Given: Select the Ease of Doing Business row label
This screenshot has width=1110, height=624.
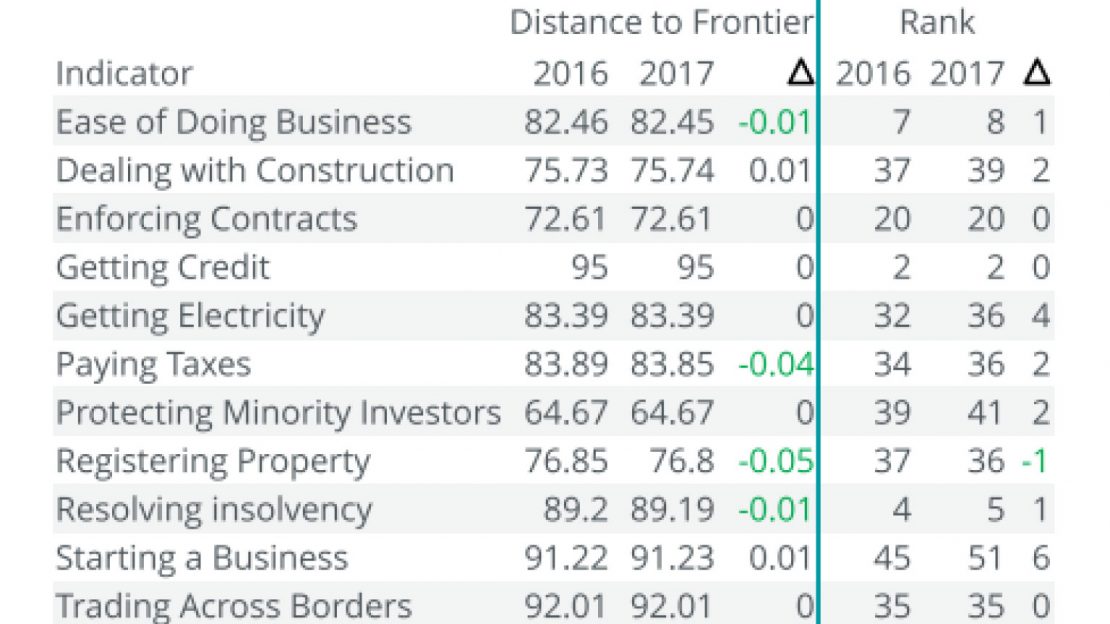Looking at the screenshot, I should [233, 122].
